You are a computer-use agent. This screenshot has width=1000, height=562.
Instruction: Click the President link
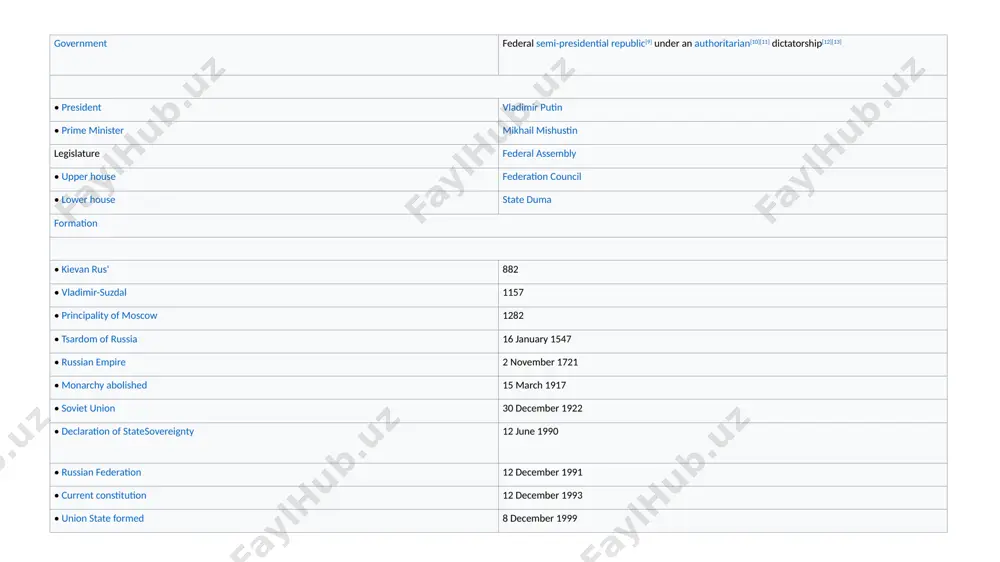click(81, 107)
